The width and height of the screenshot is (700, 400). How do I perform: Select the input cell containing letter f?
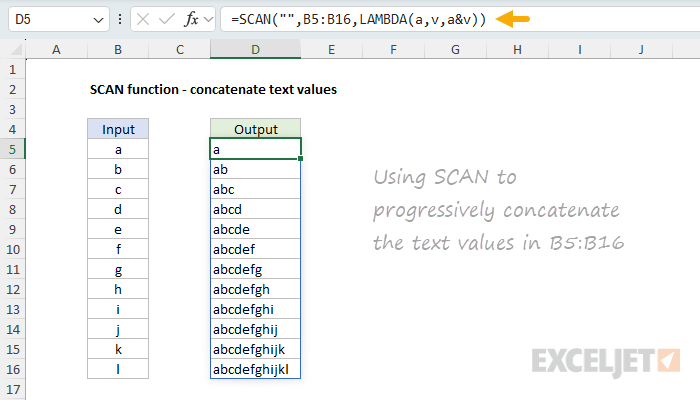point(118,249)
